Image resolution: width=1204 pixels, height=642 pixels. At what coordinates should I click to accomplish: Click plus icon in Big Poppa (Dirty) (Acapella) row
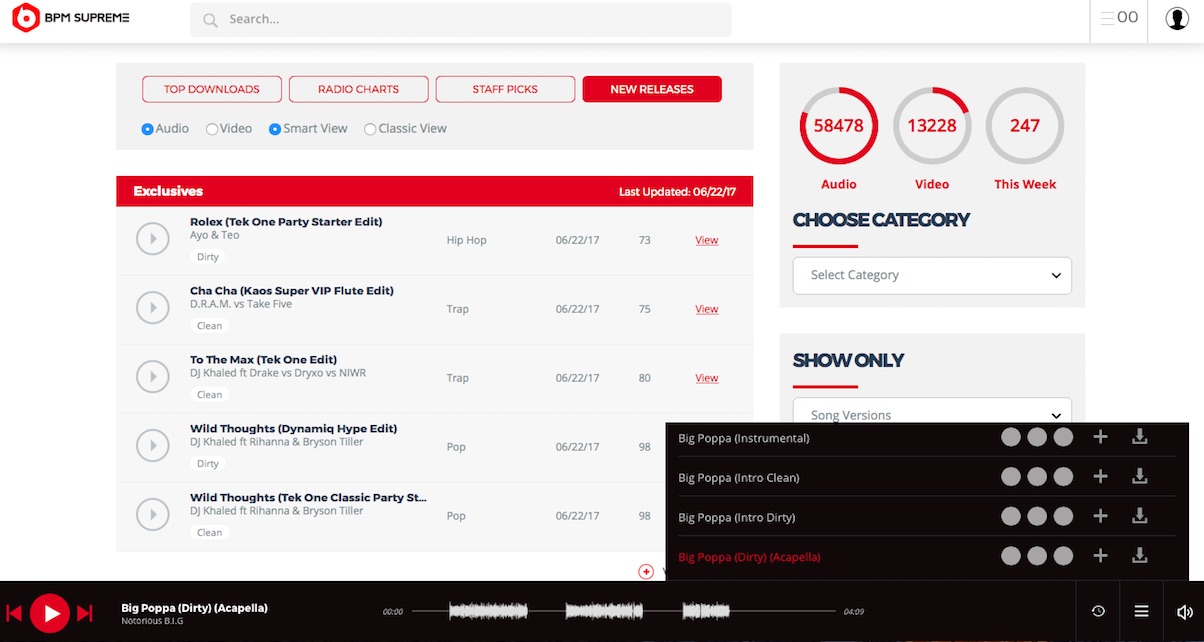[x=1100, y=556]
